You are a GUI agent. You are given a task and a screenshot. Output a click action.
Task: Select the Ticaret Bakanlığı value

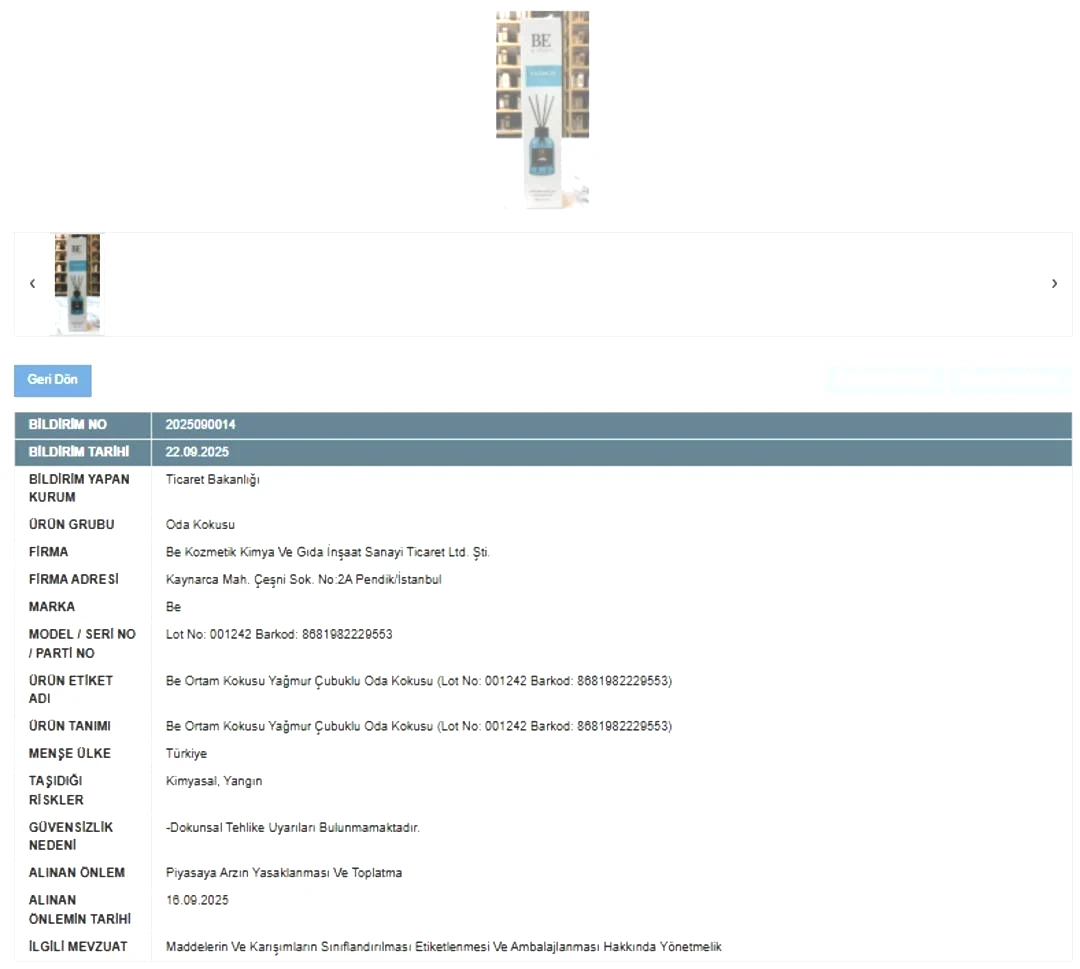click(213, 480)
